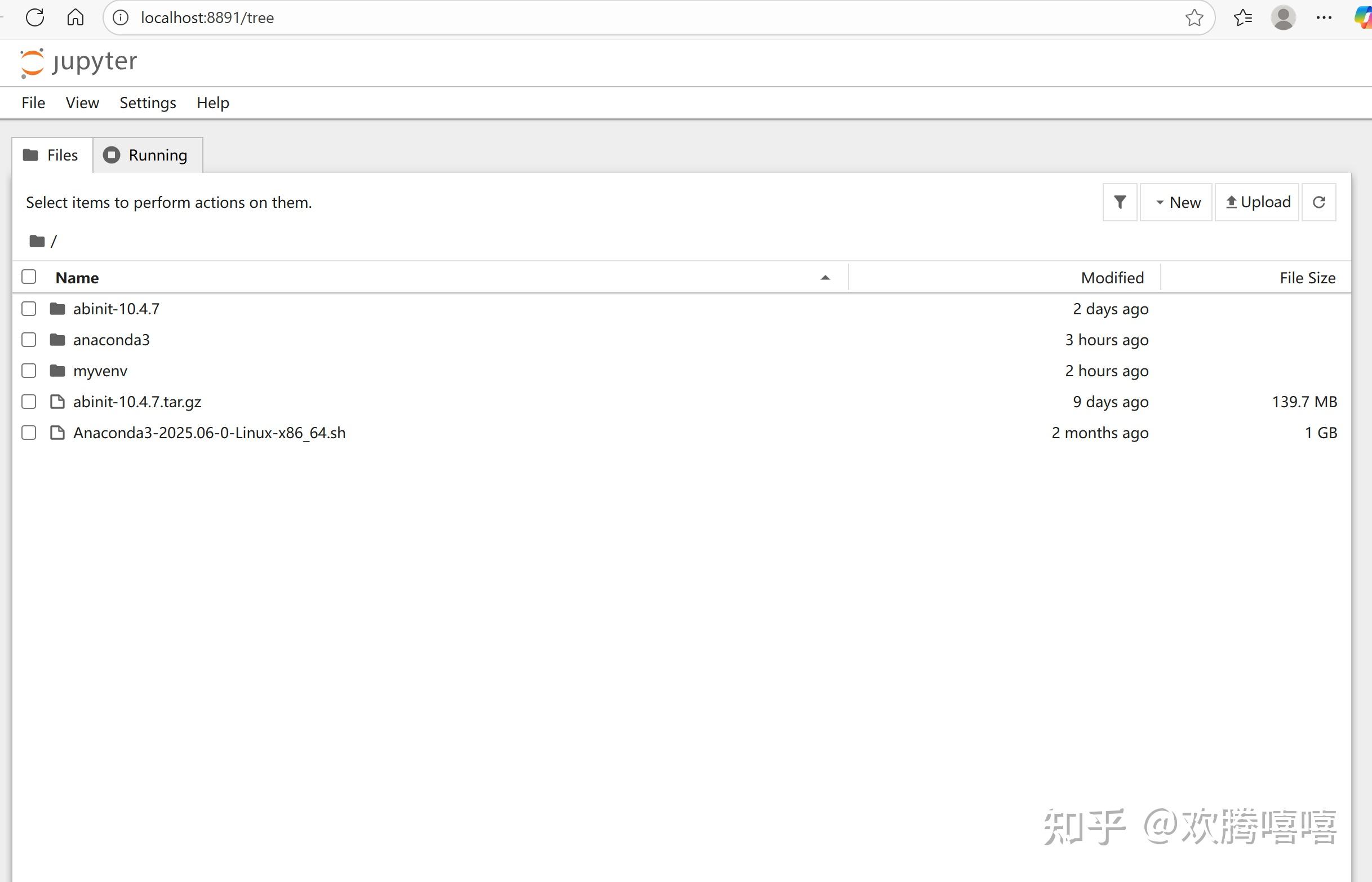Check the select-all checkbox in the header
Screen dimensions: 1372x882
pyautogui.click(x=28, y=276)
